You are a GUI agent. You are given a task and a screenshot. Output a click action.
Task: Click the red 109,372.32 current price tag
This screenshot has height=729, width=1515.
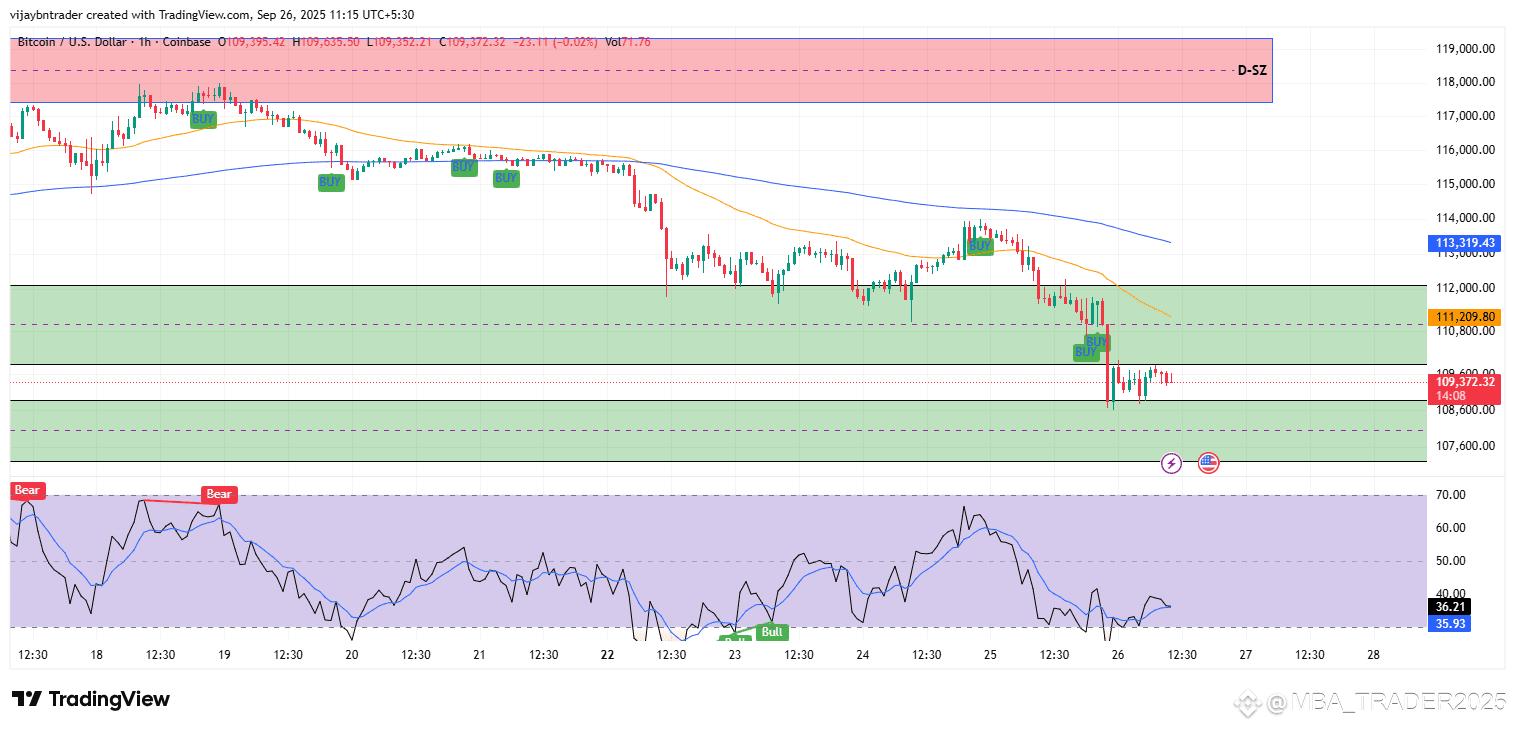coord(1465,382)
